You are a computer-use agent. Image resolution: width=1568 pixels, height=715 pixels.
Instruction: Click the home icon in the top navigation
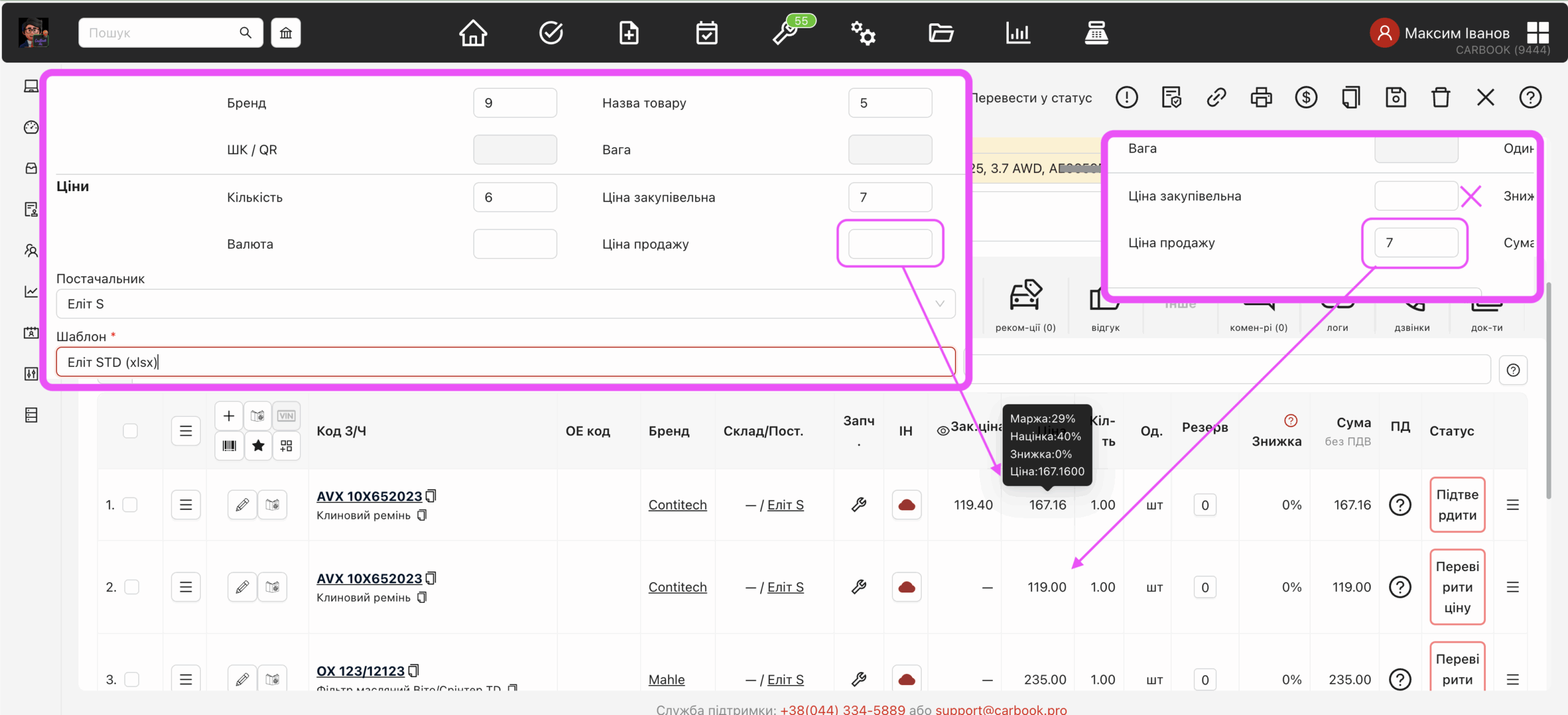pos(473,33)
